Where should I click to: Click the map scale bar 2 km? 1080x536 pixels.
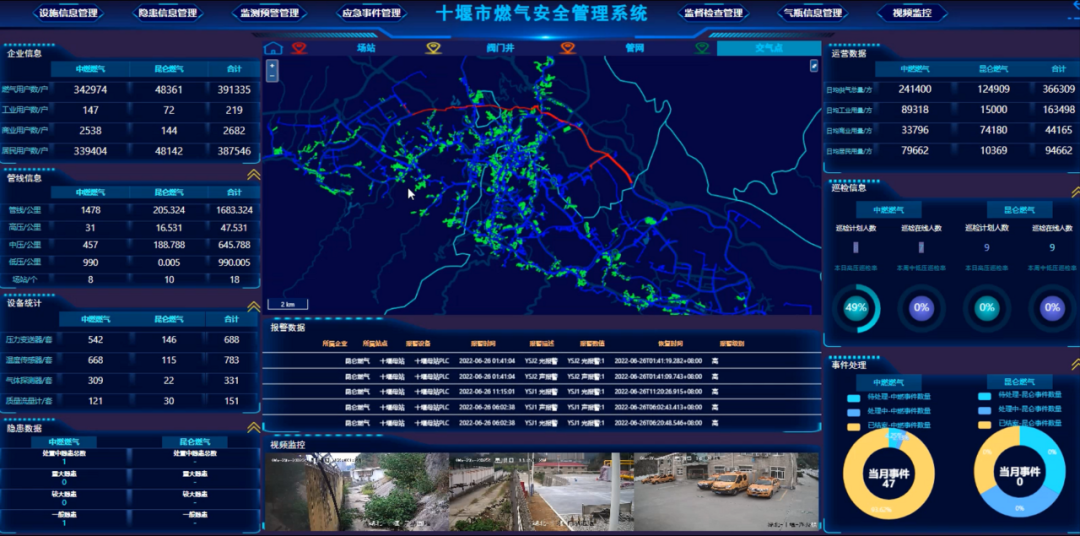coord(287,304)
